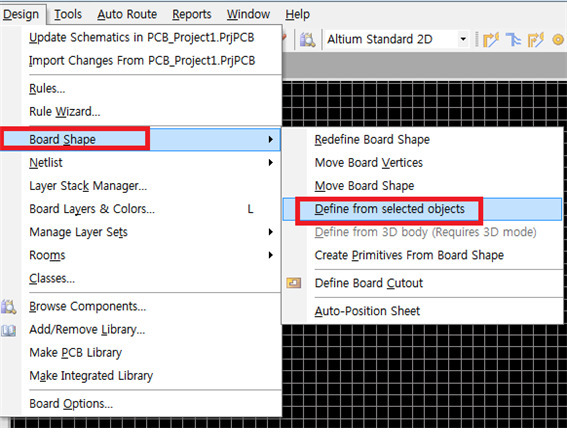Expand the Manage Layer Sets arrow
The height and width of the screenshot is (432, 567).
pyautogui.click(x=270, y=232)
